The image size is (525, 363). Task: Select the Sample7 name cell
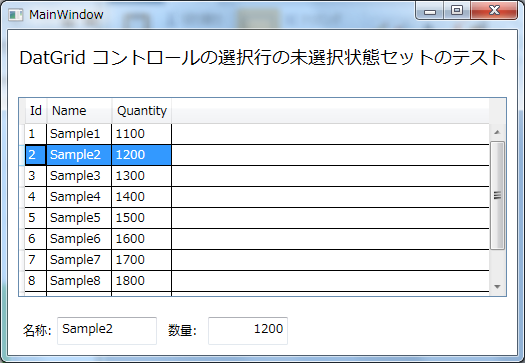click(79, 260)
